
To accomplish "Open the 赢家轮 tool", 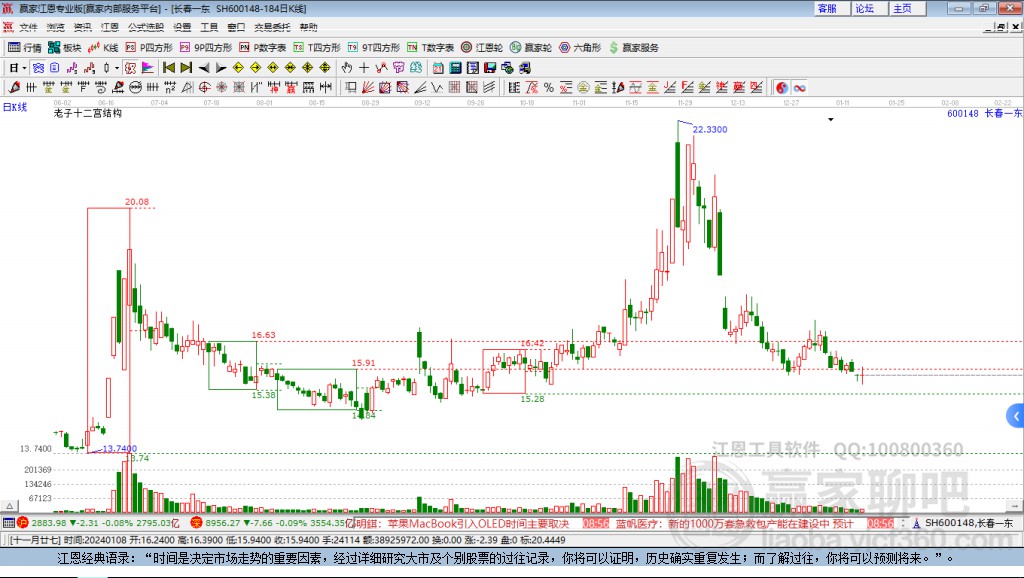I will 531,47.
